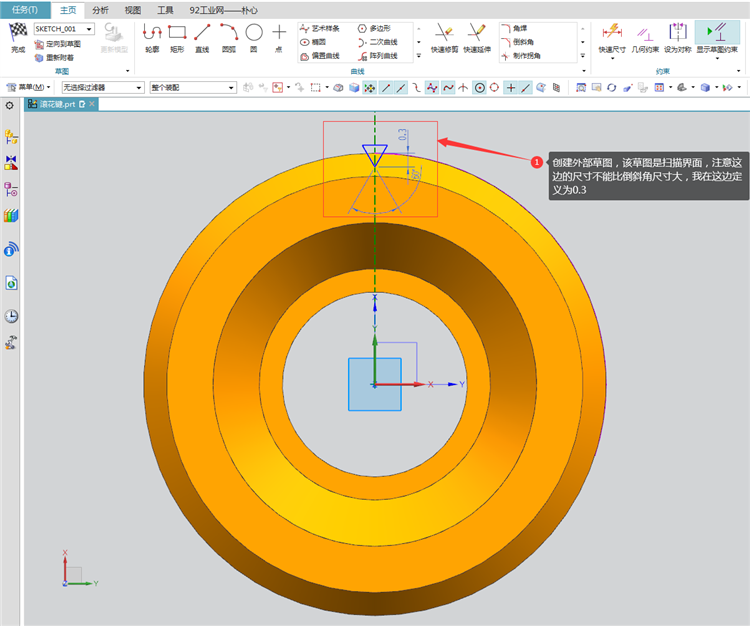Select the 圆 circle tool

tap(254, 38)
